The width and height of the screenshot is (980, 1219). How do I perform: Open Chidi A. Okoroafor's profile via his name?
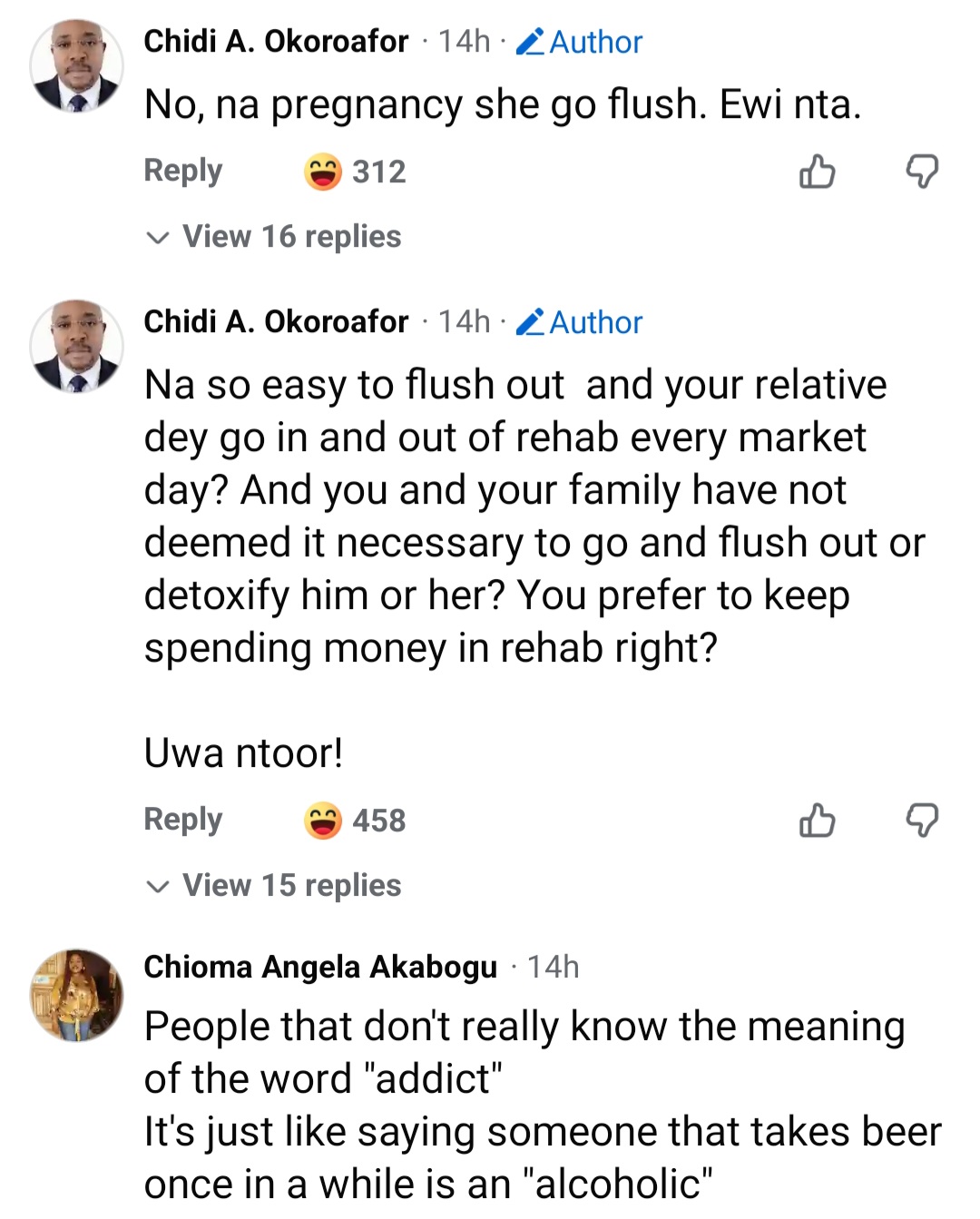coord(276,41)
